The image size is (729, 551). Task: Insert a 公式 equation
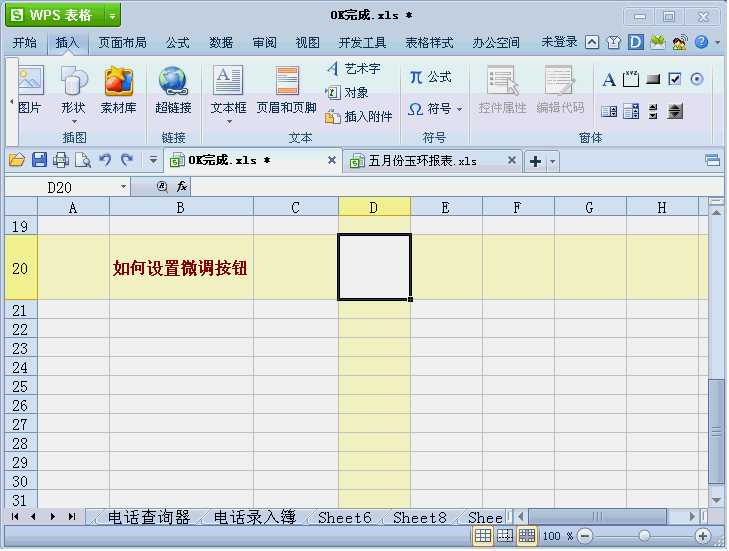point(431,77)
